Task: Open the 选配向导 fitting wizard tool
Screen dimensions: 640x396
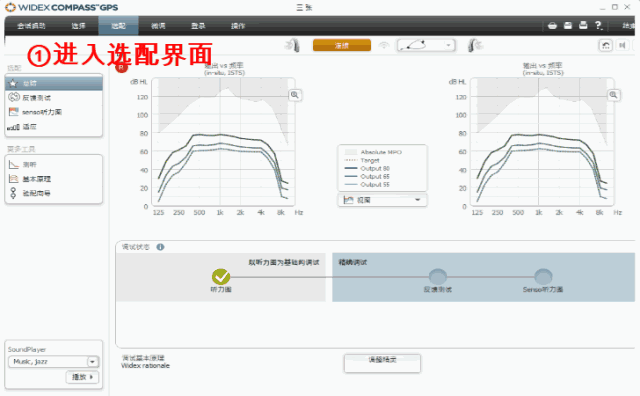Action: pos(53,193)
